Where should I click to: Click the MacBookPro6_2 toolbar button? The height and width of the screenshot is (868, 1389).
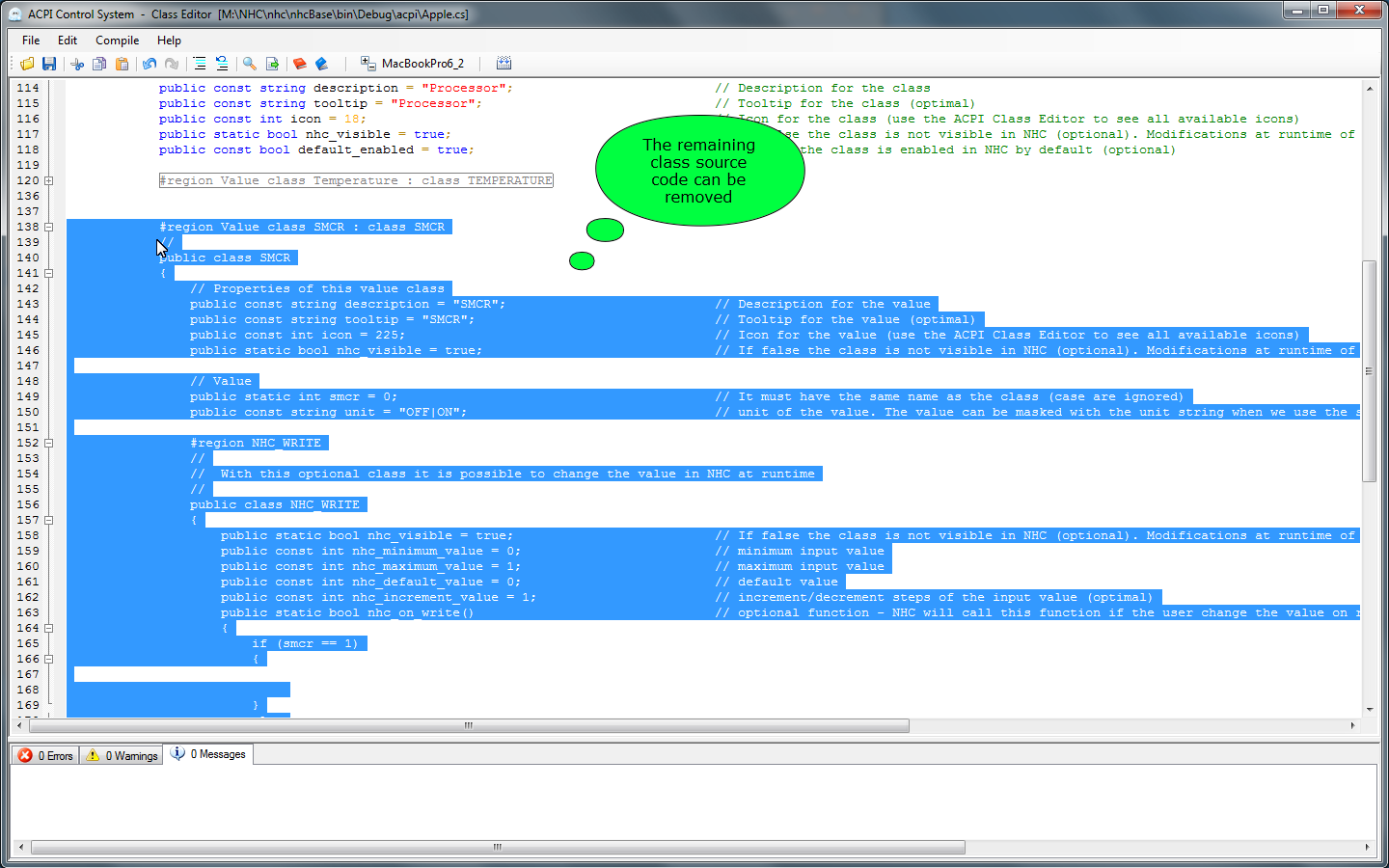pos(413,64)
